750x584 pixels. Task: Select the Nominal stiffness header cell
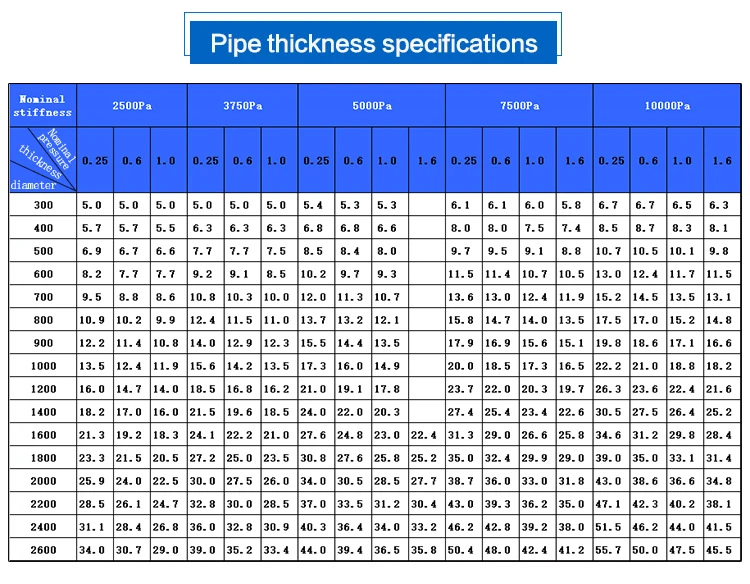coord(42,105)
